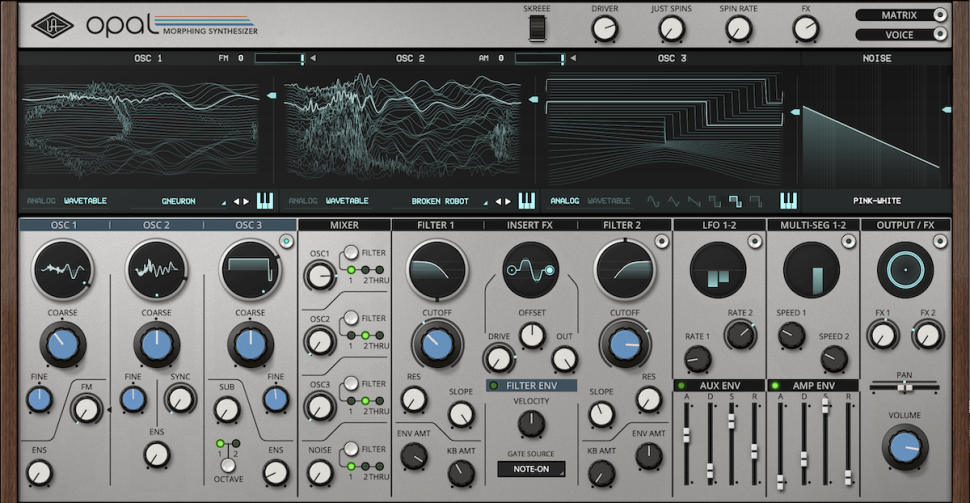
Task: Expand the LFO 1-2 options button
Action: 755,242
